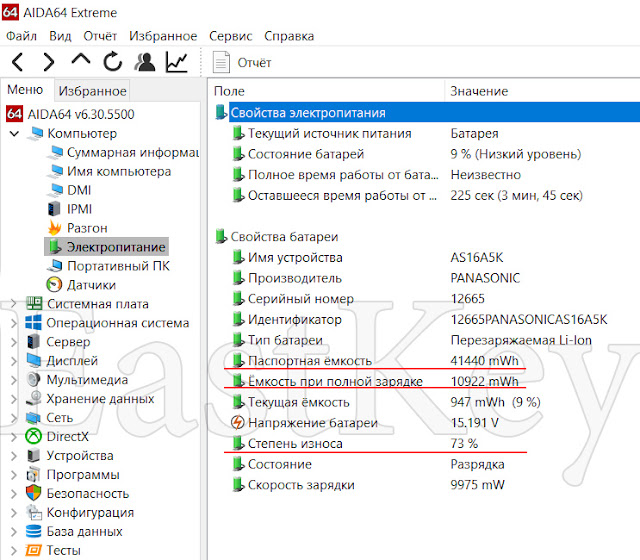Viewport: 640px width, 560px height.
Task: Click the Устройства device icon
Action: [33, 455]
